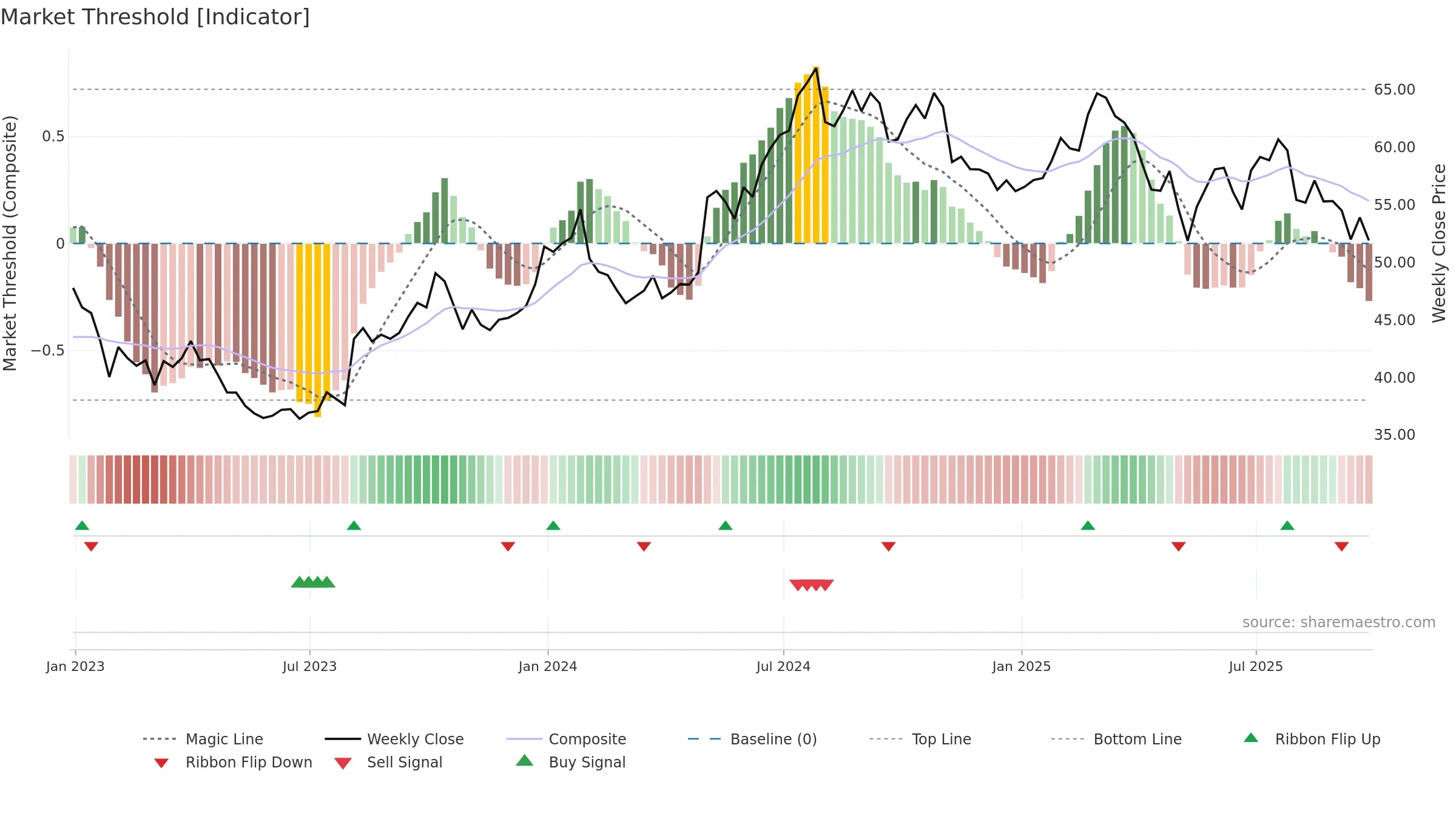Screen dimensions: 1456x819
Task: Click the Market Threshold [Indicator] chart title
Action: (155, 17)
